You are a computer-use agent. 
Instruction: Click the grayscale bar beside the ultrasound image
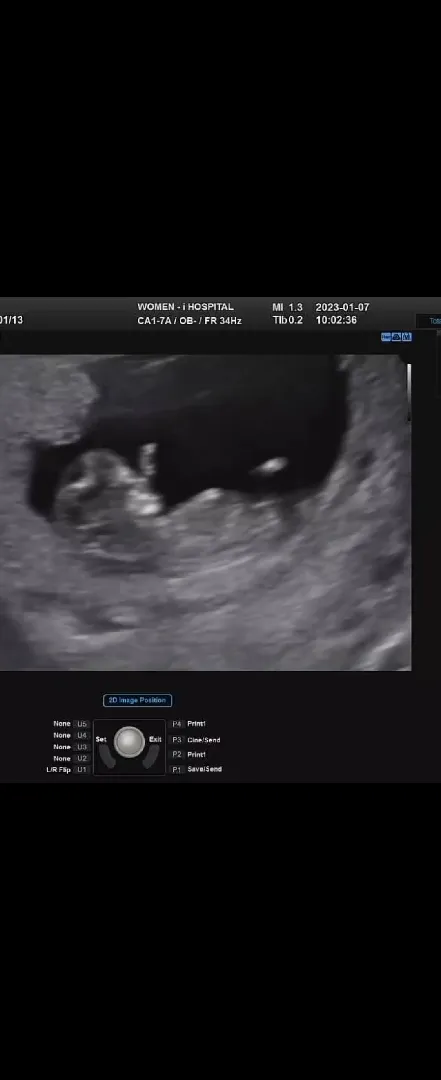click(x=409, y=391)
